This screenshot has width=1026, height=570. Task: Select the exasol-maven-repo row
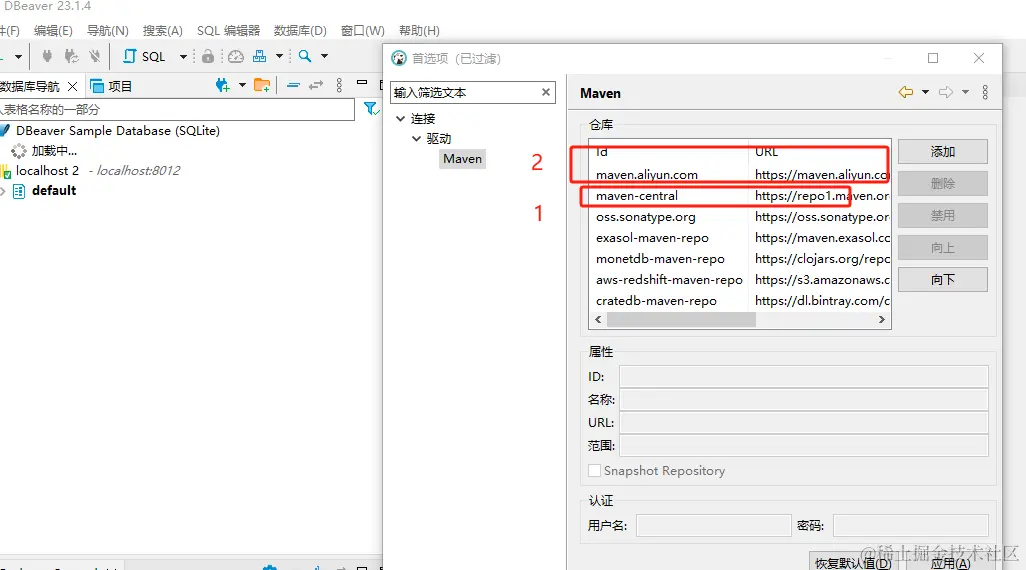pos(739,238)
